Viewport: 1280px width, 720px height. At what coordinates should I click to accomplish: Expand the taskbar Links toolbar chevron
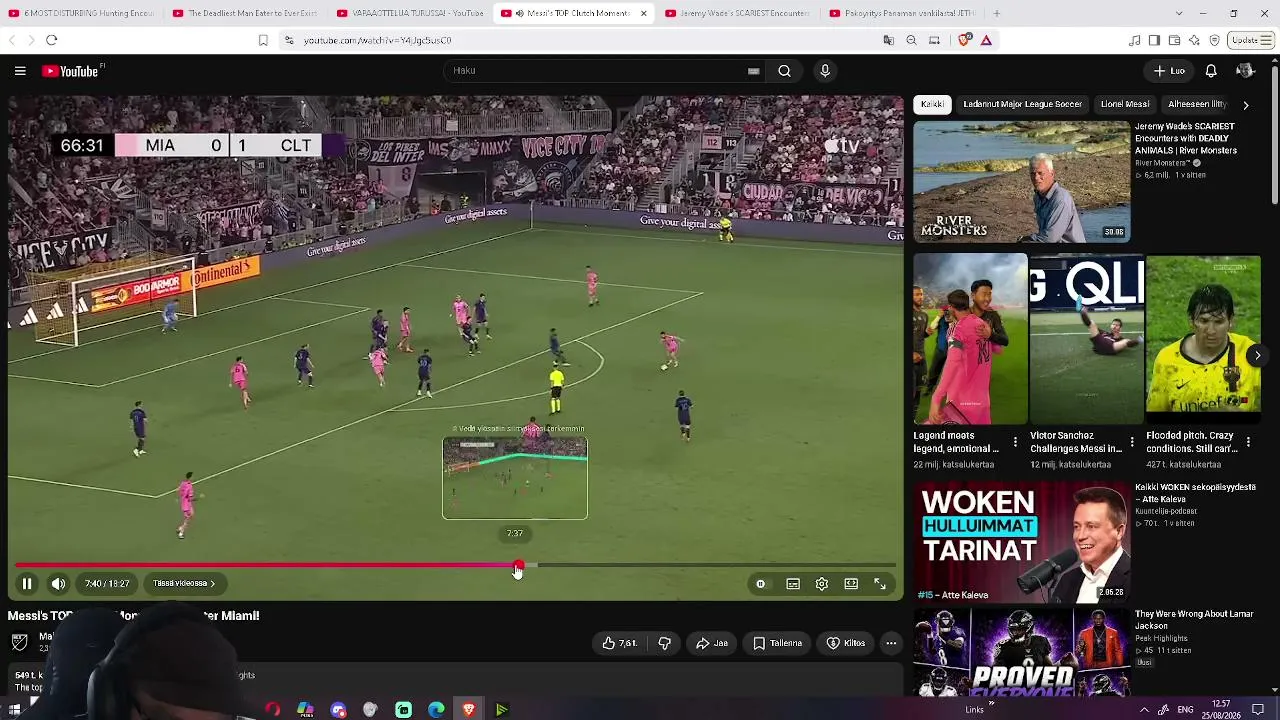[991, 704]
